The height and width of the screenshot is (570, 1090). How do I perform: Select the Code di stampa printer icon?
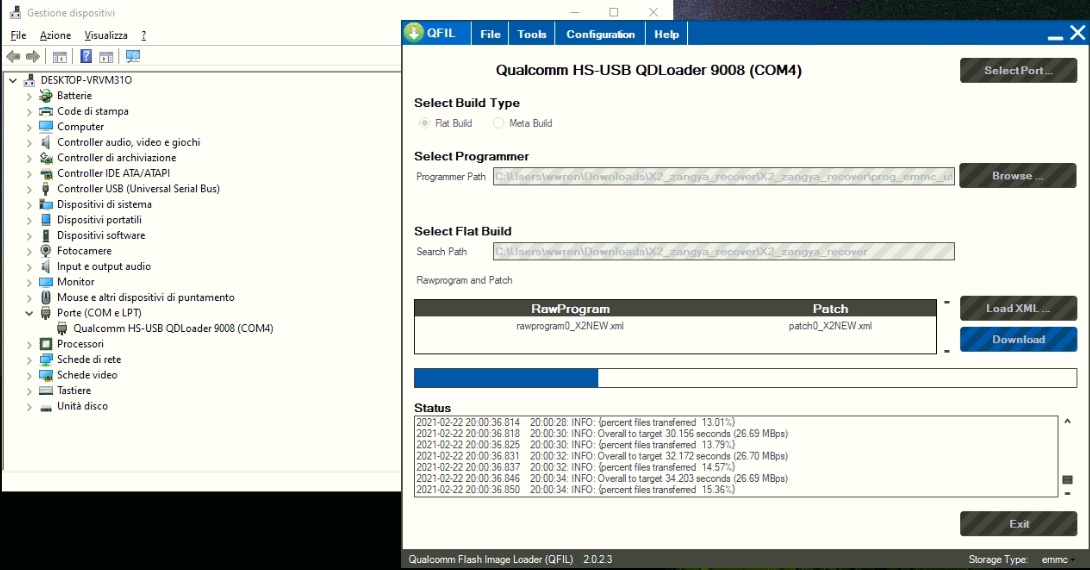(46, 111)
